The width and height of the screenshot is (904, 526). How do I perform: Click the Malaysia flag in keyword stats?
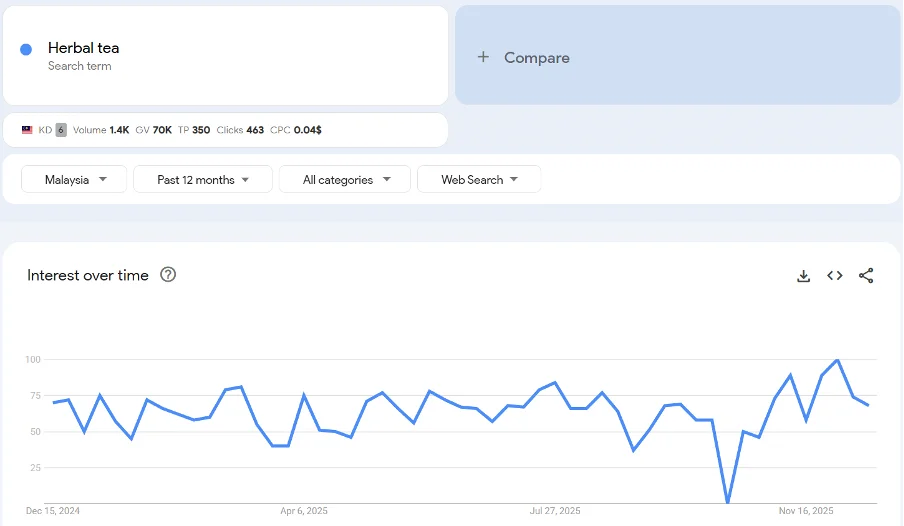27,130
